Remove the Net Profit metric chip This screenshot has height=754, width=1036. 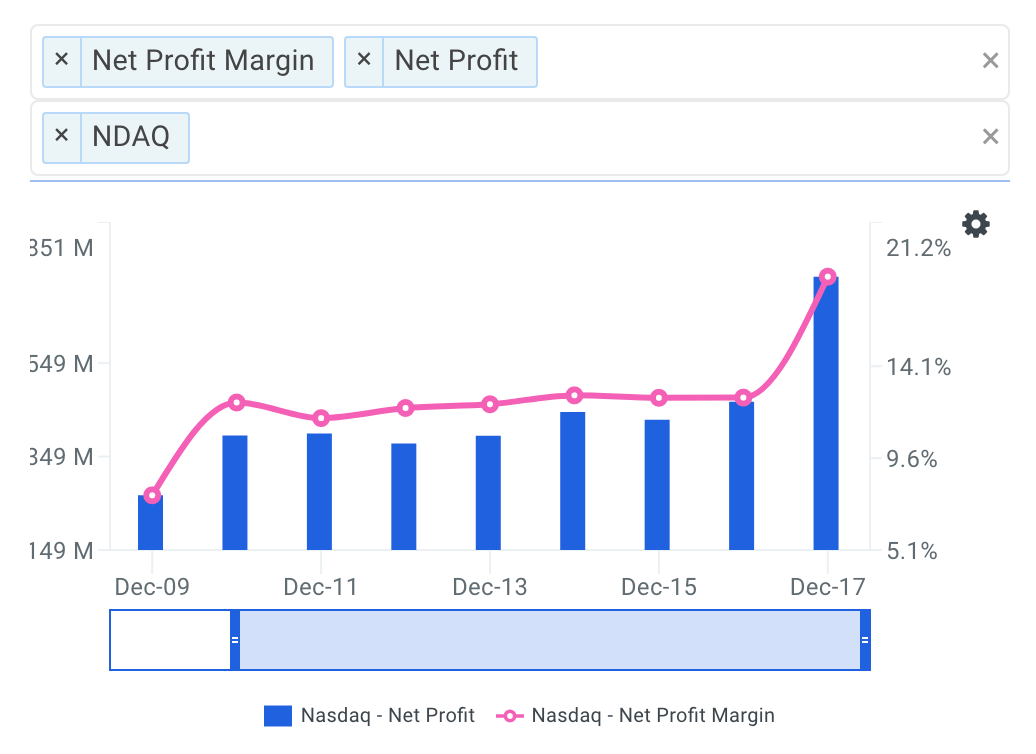[x=365, y=61]
